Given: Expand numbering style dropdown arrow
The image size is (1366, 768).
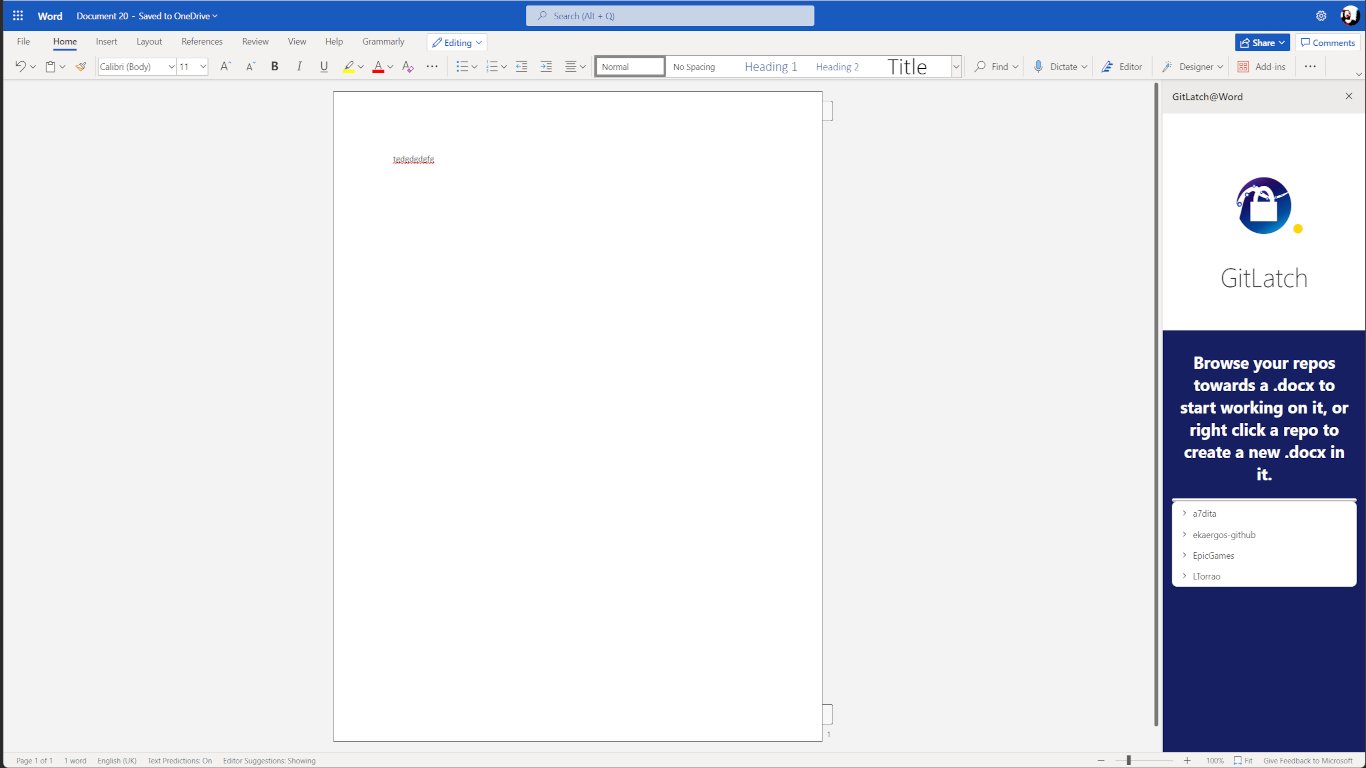Looking at the screenshot, I should pyautogui.click(x=504, y=67).
